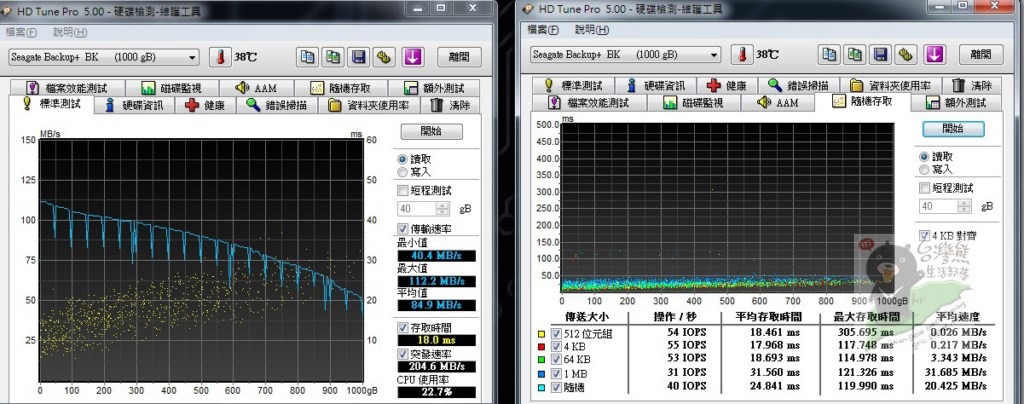Click floppy disk save icon in right window
The width and height of the screenshot is (1024, 404).
[x=880, y=54]
